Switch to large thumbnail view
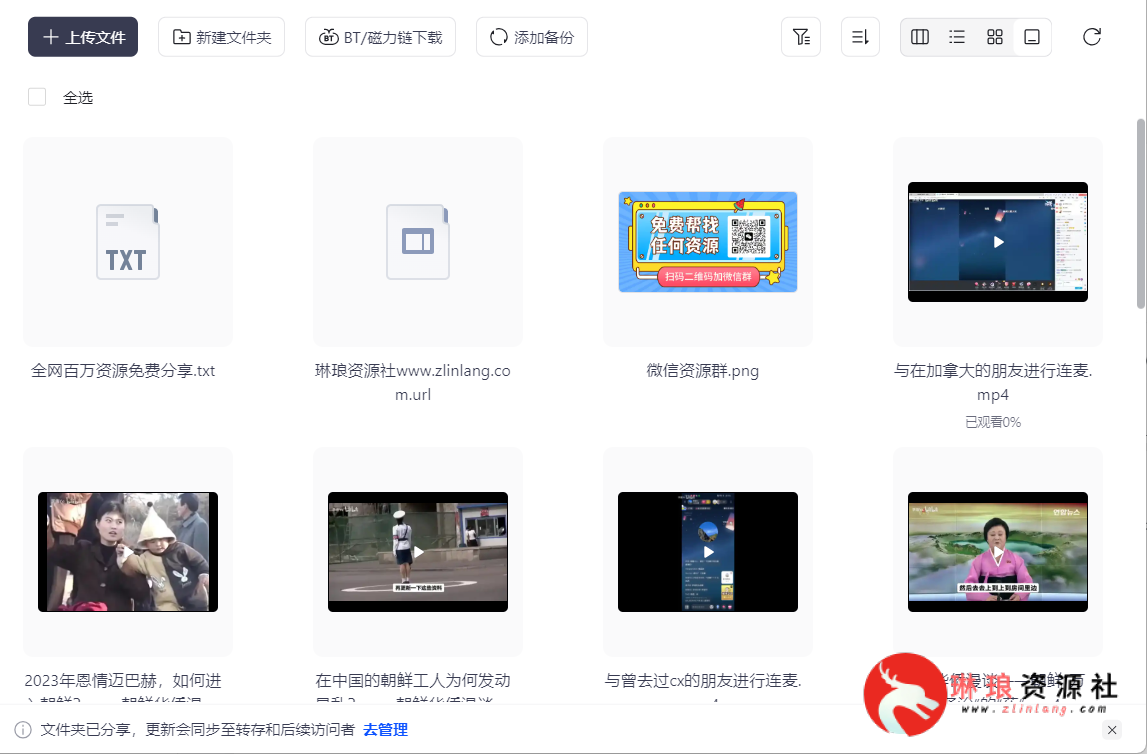1147x754 pixels. tap(1032, 37)
